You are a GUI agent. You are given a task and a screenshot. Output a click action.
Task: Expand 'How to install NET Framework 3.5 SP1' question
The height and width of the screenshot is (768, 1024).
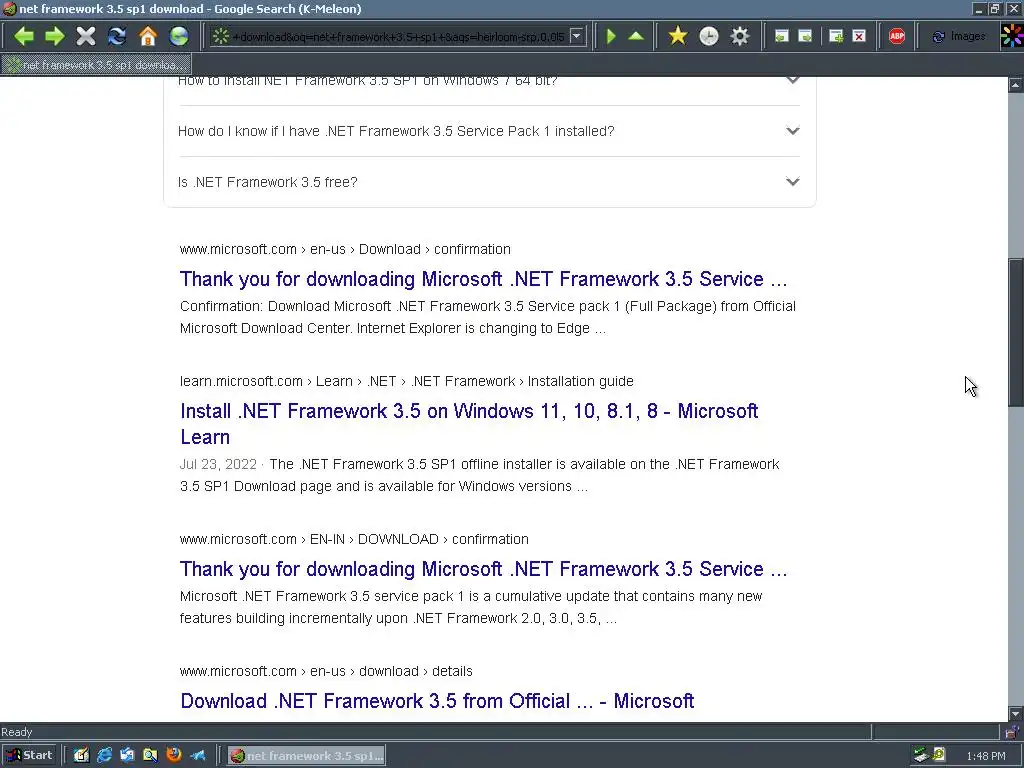click(488, 81)
